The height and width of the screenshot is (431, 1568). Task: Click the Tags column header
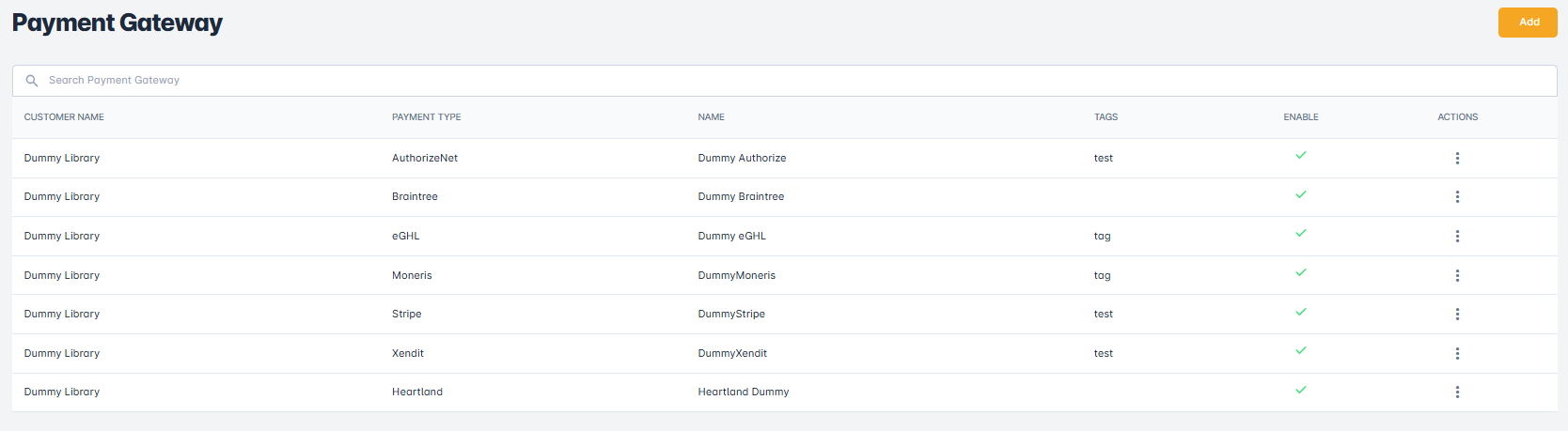click(x=1105, y=117)
